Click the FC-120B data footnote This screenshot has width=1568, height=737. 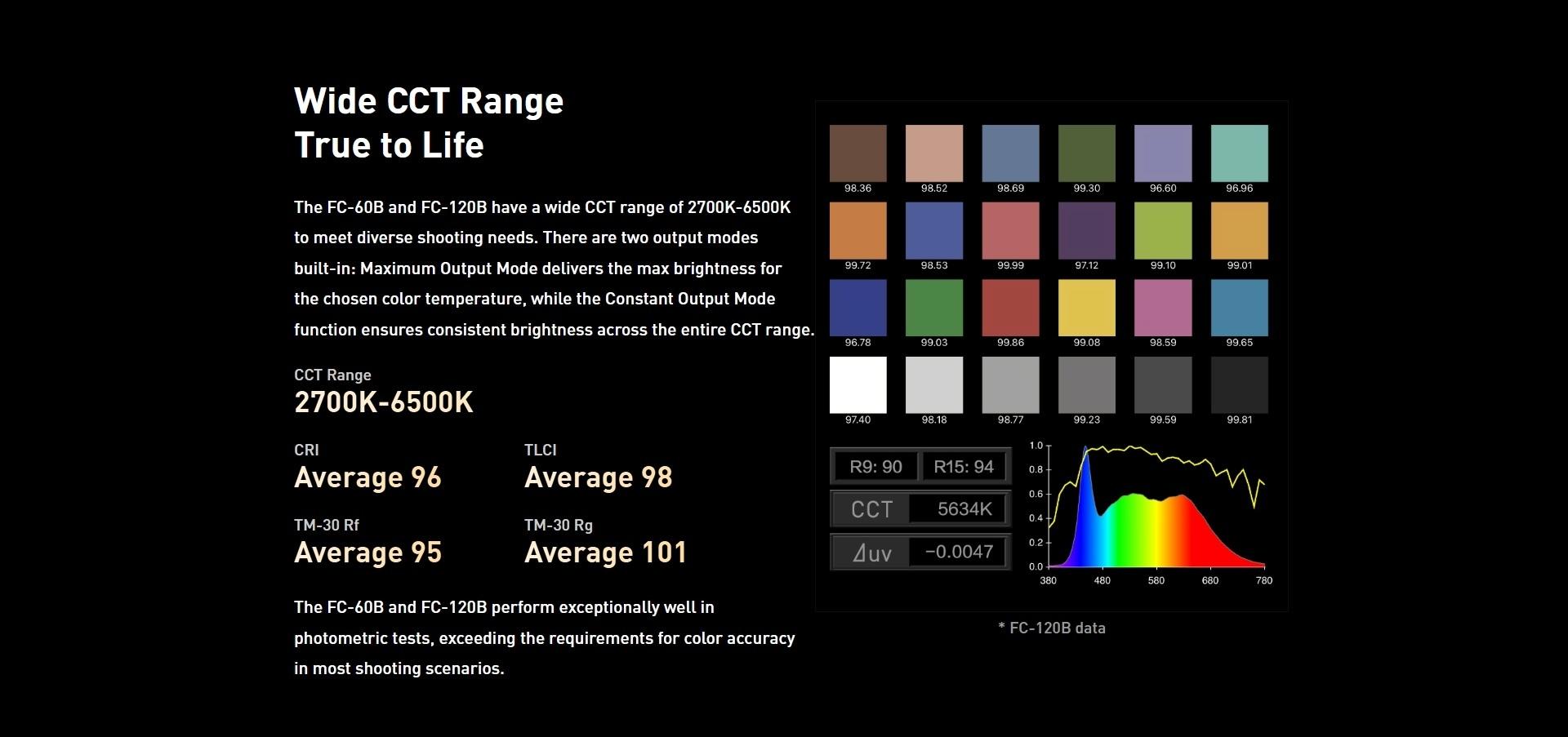(x=1051, y=628)
